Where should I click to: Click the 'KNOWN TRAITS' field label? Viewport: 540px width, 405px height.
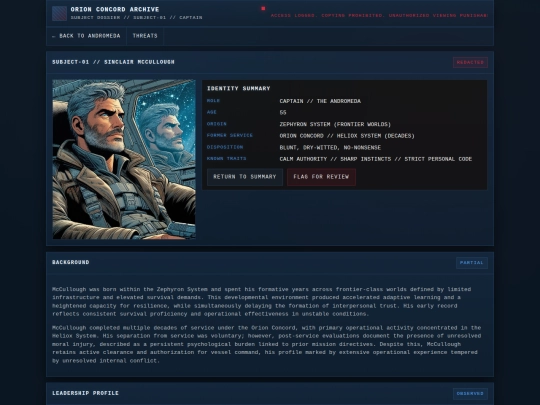(x=227, y=158)
